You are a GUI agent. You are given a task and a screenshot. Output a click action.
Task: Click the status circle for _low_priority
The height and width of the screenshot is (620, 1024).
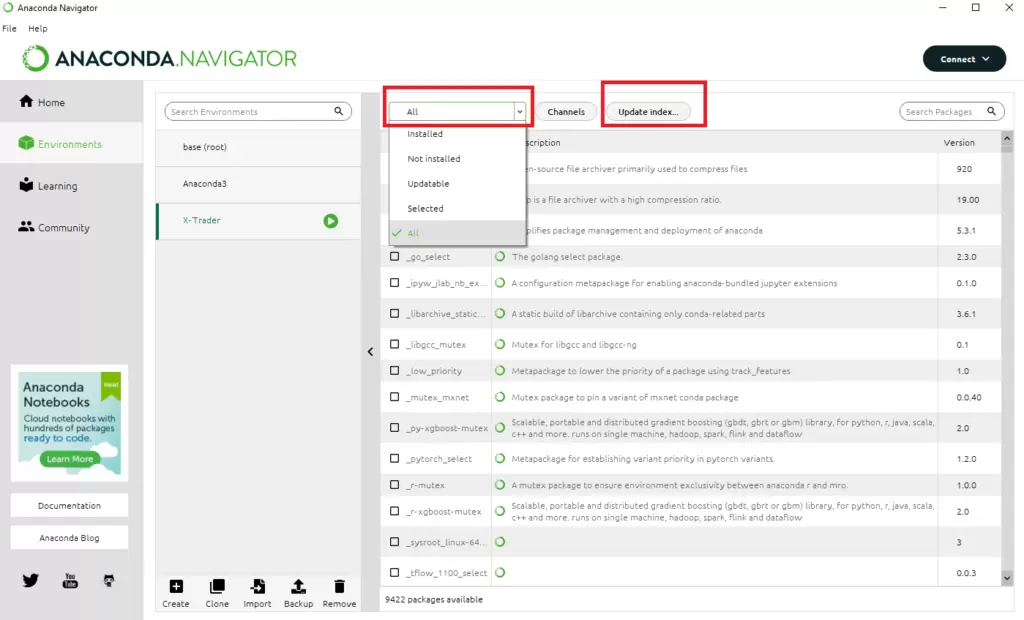point(500,370)
